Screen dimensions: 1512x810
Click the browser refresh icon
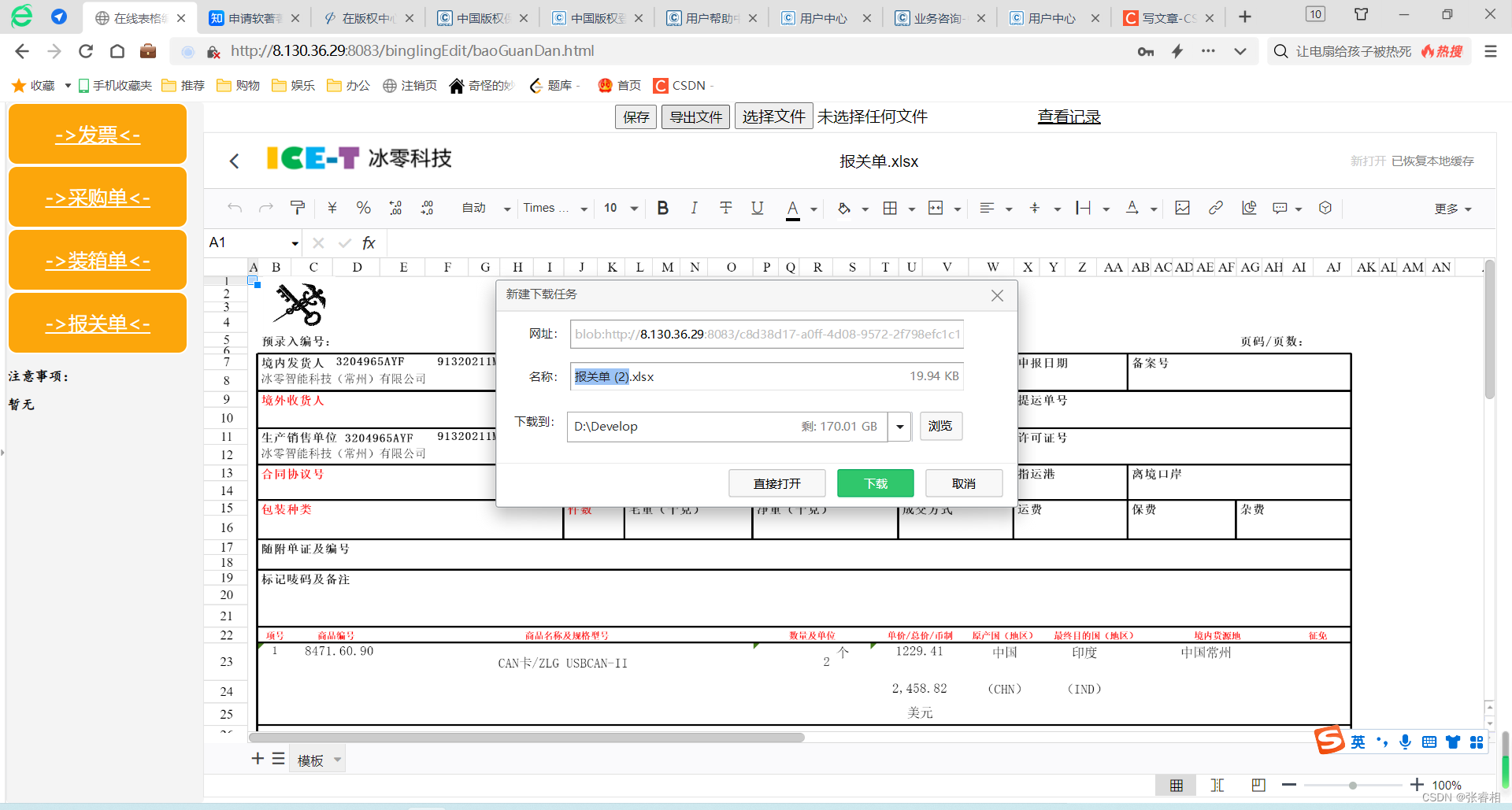[x=86, y=51]
